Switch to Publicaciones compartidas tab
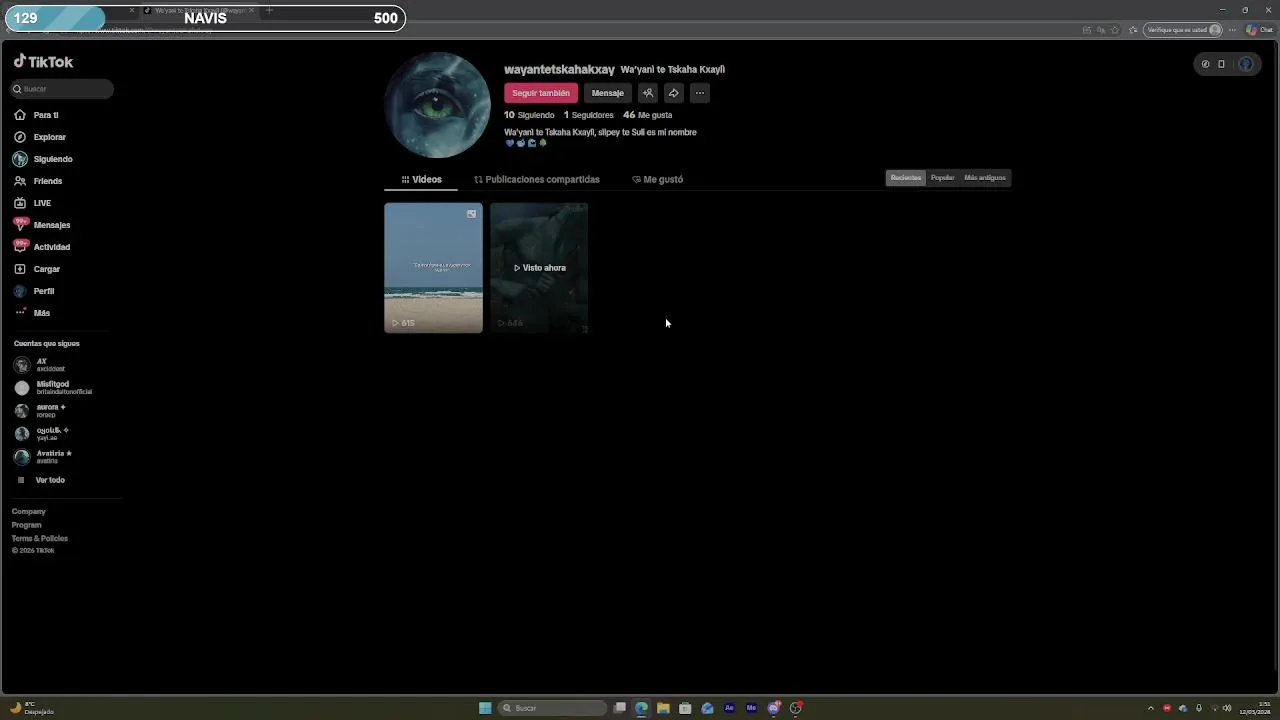Viewport: 1280px width, 720px height. pos(537,180)
